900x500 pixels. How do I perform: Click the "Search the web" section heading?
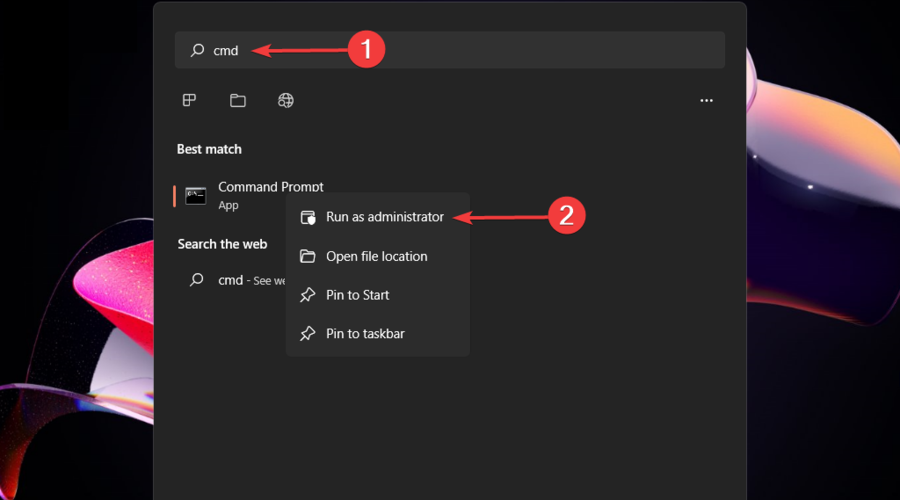click(222, 244)
